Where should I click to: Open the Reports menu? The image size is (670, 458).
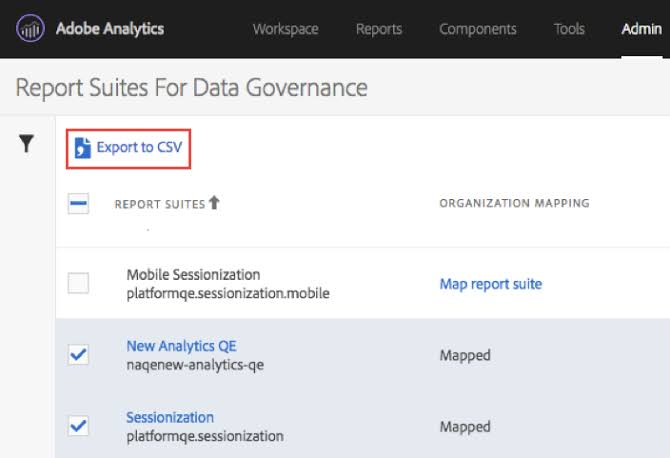point(379,29)
